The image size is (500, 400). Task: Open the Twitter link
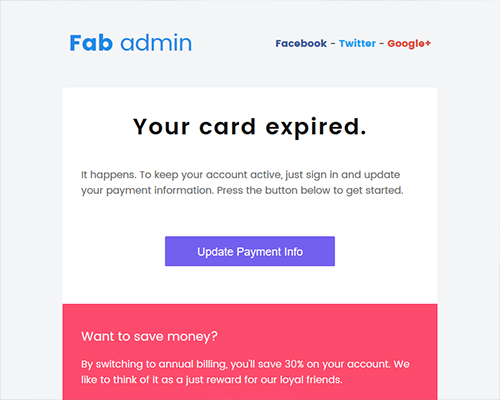coord(357,43)
